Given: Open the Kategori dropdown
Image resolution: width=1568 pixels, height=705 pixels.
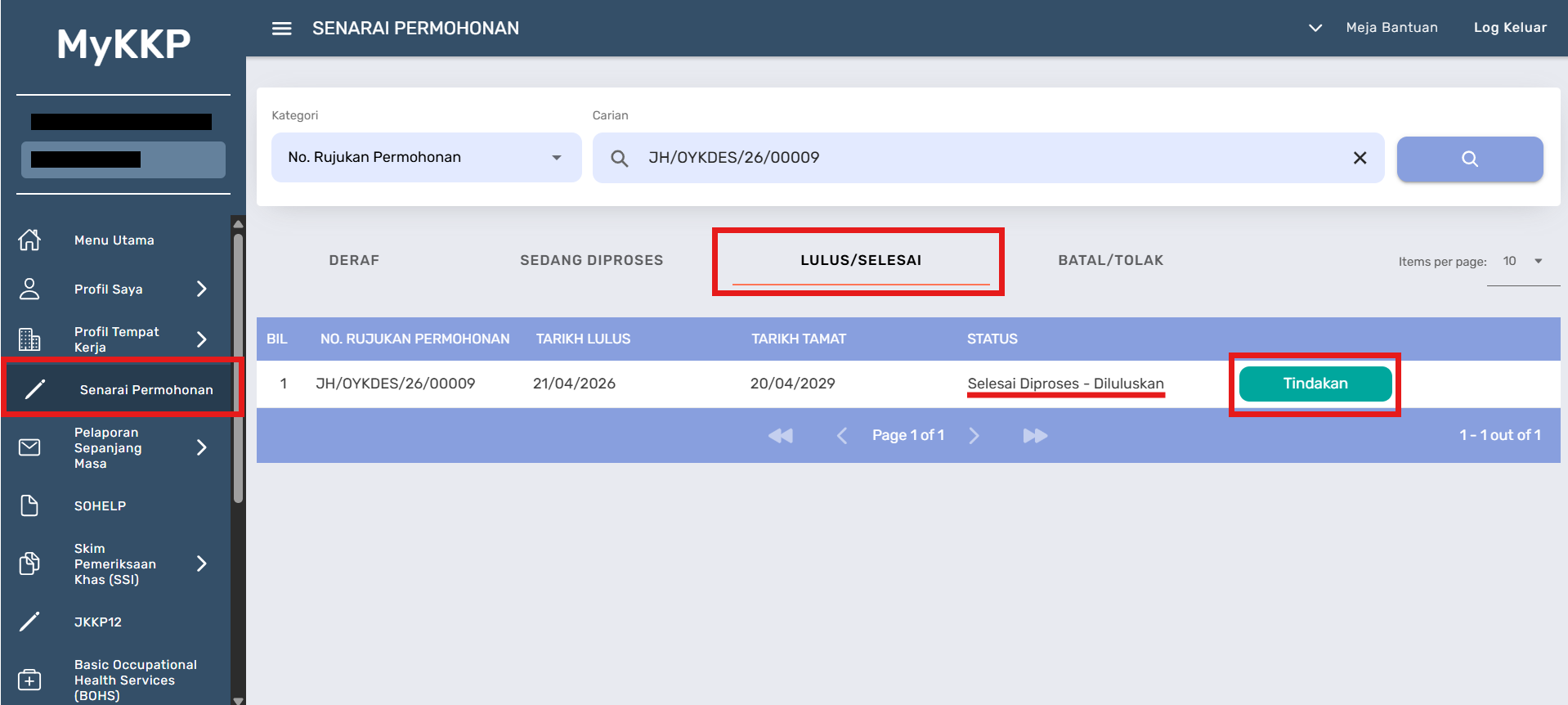Looking at the screenshot, I should [x=426, y=157].
